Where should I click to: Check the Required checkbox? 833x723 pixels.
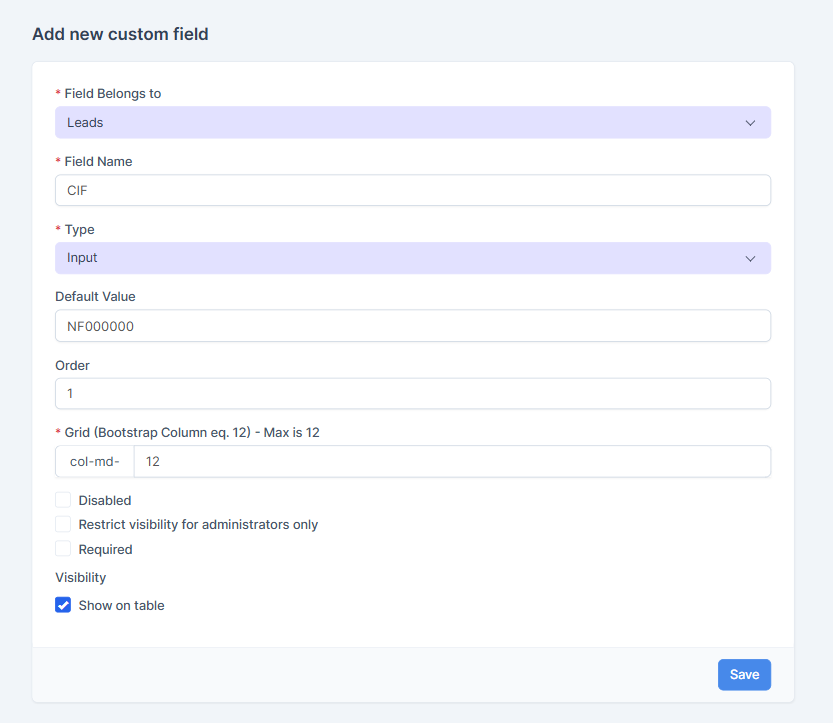pyautogui.click(x=63, y=549)
